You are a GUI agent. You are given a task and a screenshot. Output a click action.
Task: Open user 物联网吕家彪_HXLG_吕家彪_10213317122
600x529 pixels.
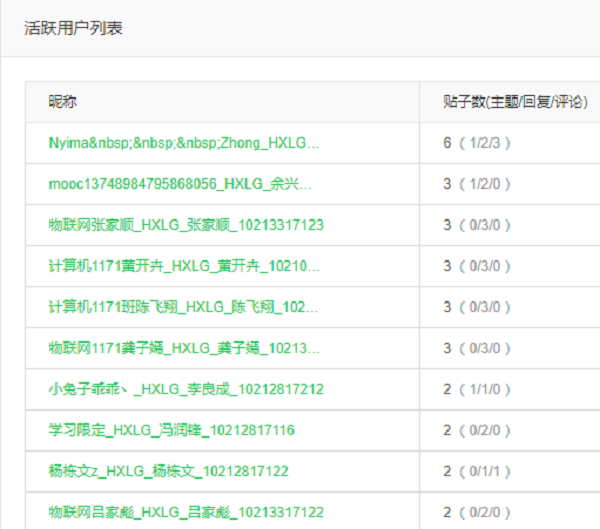tap(186, 512)
